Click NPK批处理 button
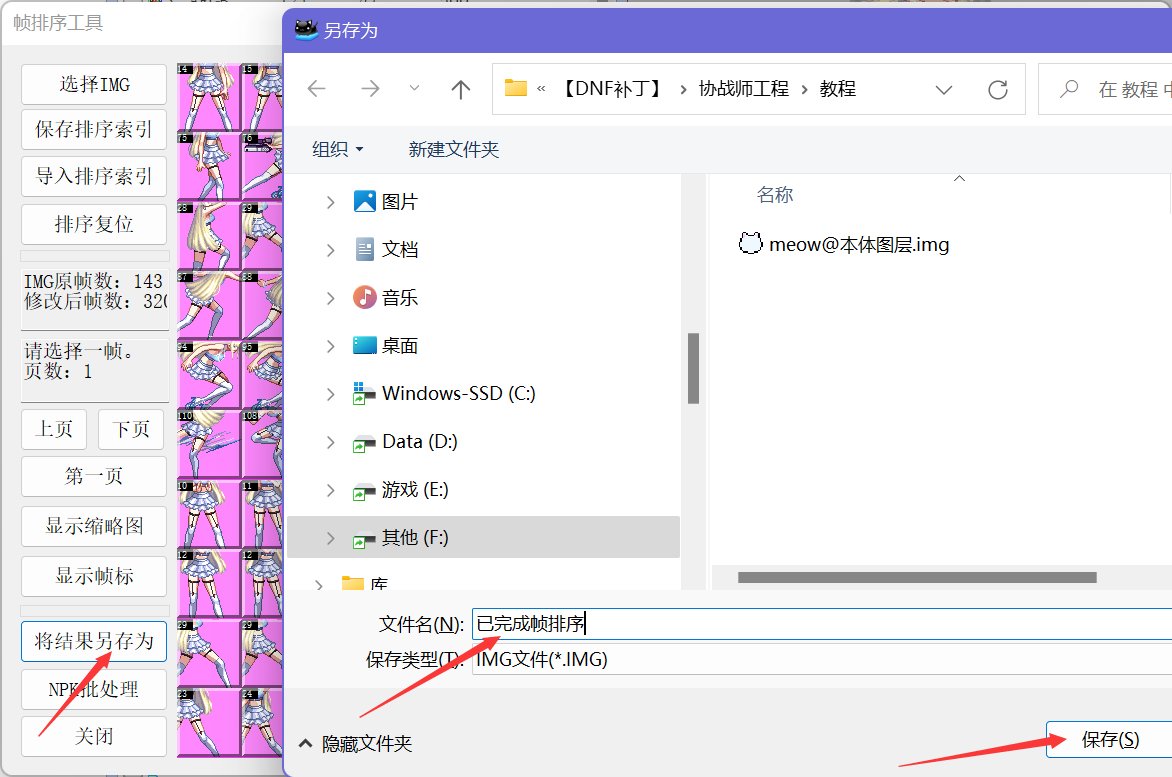 tap(94, 690)
